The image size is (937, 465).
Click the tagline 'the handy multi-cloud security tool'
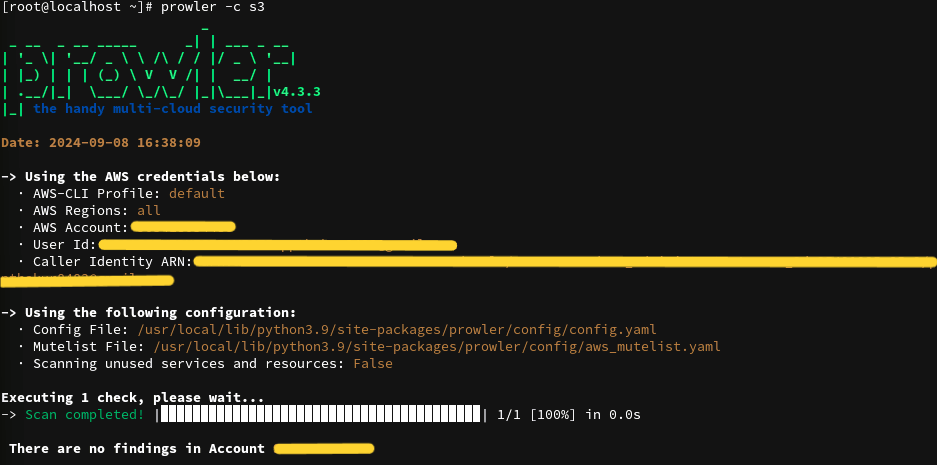pyautogui.click(x=173, y=109)
